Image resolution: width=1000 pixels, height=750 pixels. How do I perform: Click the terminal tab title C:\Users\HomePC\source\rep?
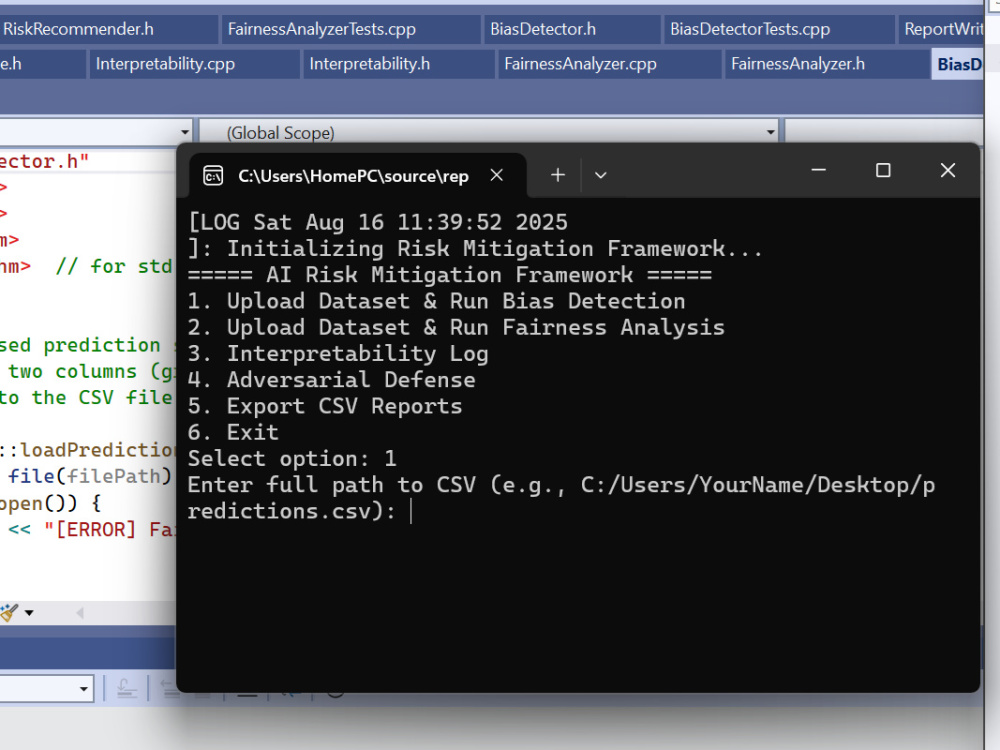(x=353, y=176)
